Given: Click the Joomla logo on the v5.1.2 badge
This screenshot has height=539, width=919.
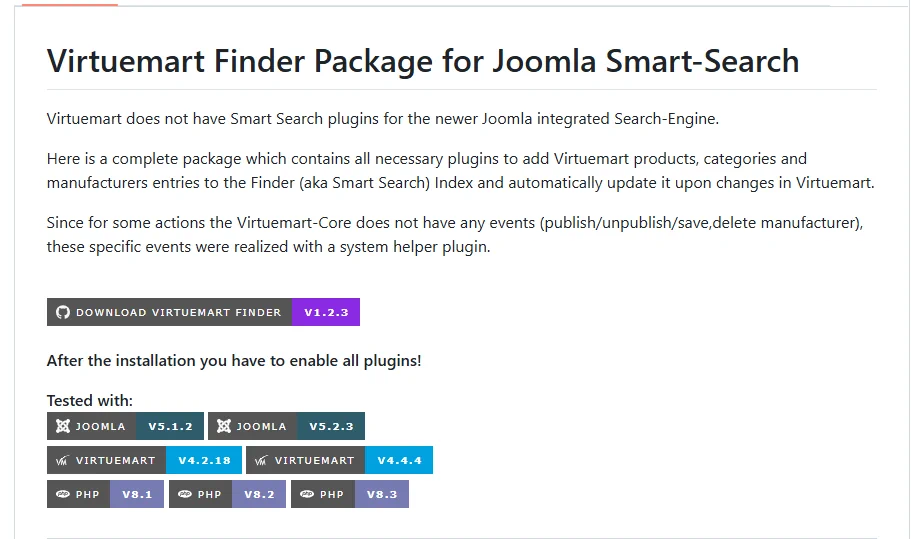Looking at the screenshot, I should pyautogui.click(x=63, y=426).
